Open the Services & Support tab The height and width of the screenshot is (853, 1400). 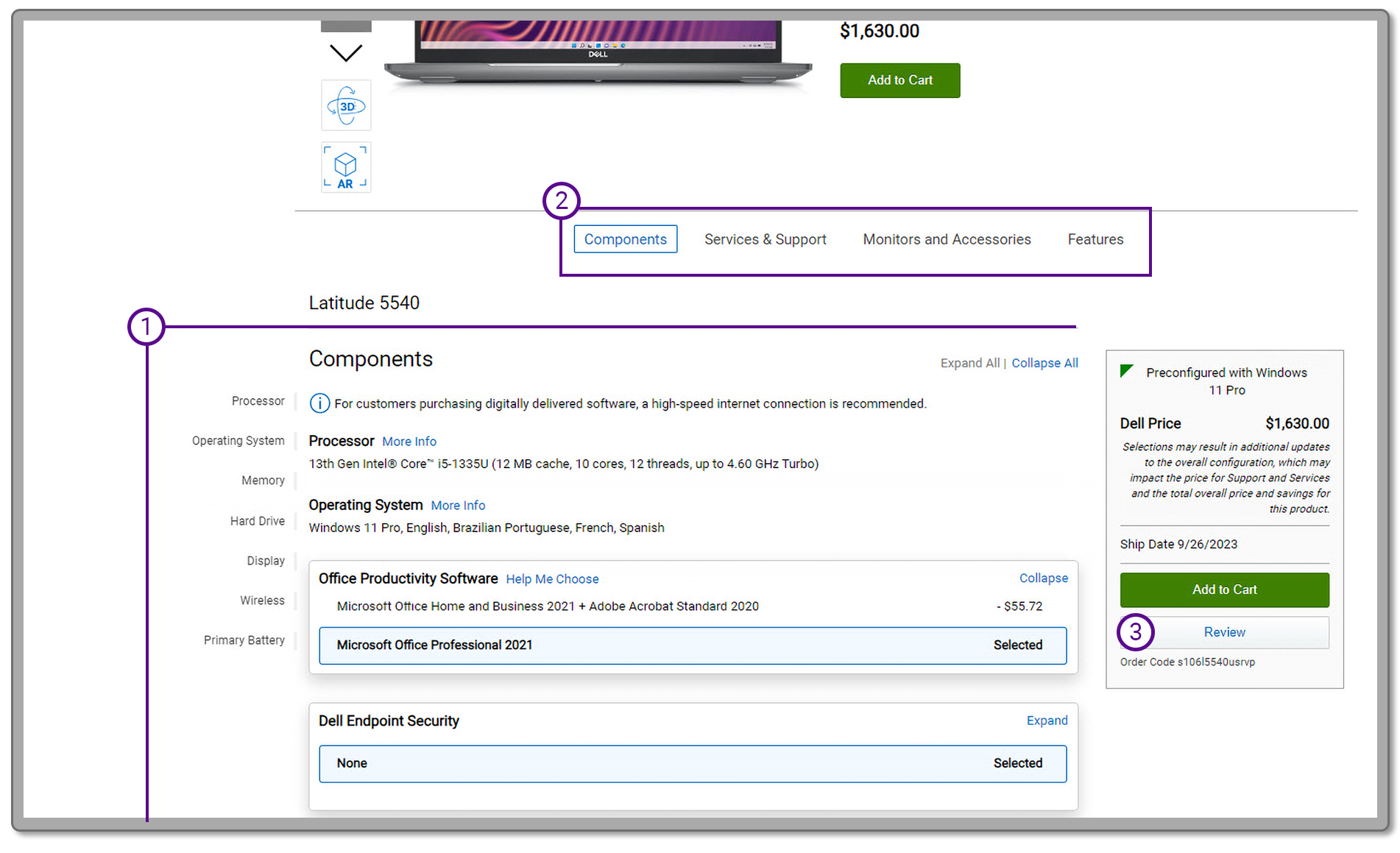(x=765, y=239)
